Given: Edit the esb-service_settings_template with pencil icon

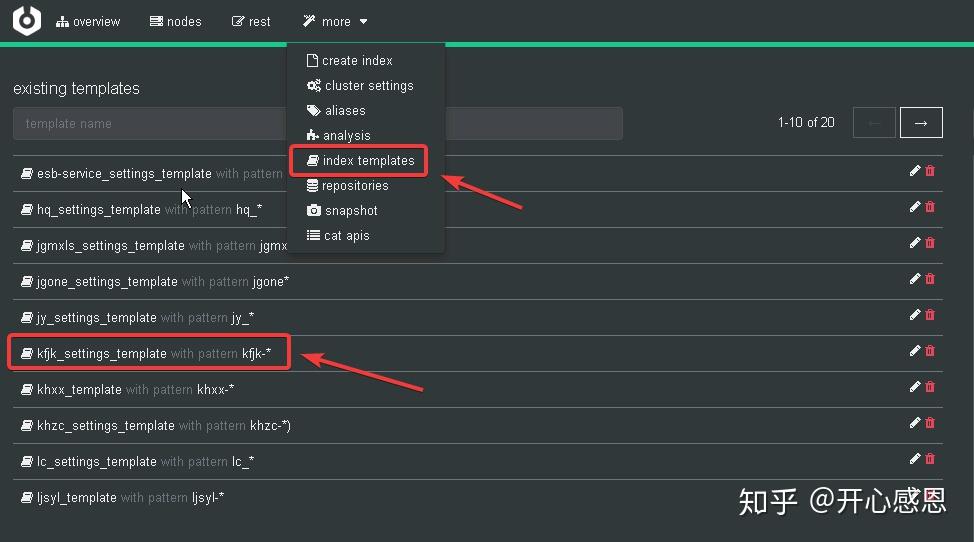Looking at the screenshot, I should point(915,171).
